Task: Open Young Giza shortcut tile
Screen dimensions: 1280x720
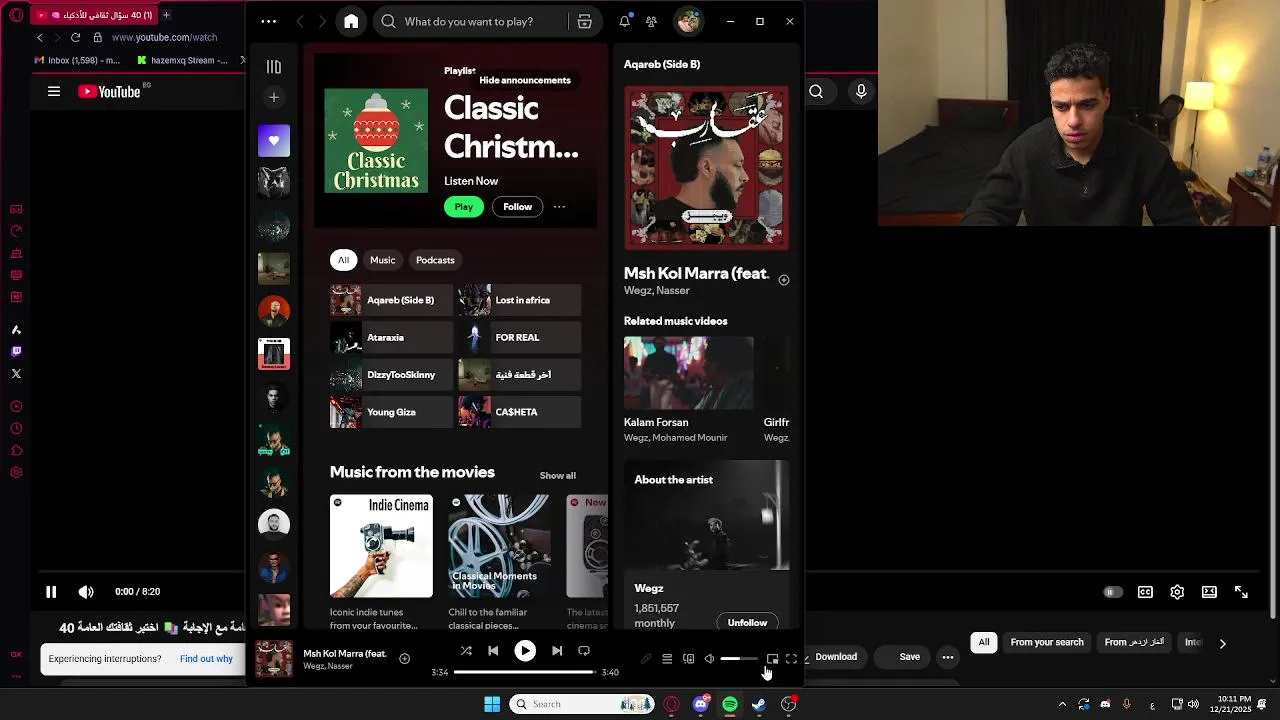Action: coord(391,412)
